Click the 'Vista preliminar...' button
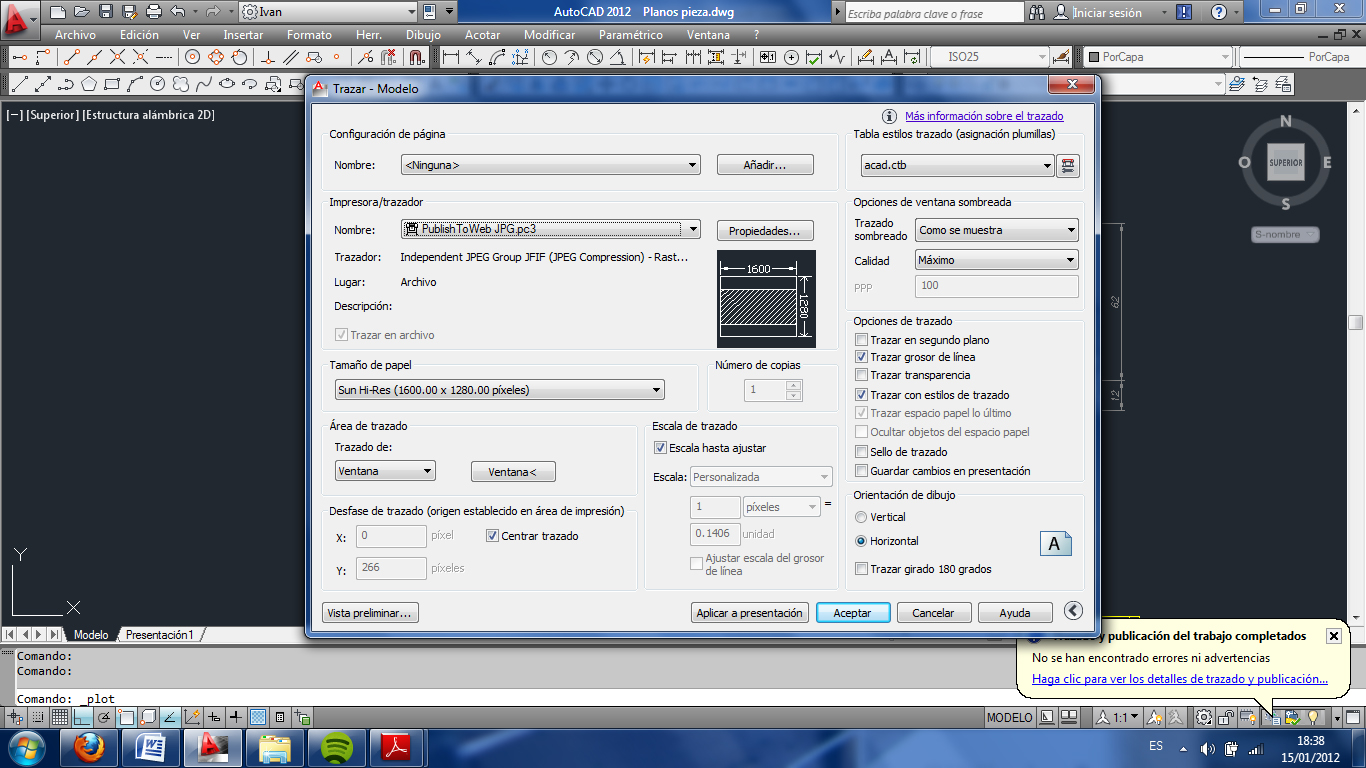The height and width of the screenshot is (768, 1366). (x=370, y=613)
